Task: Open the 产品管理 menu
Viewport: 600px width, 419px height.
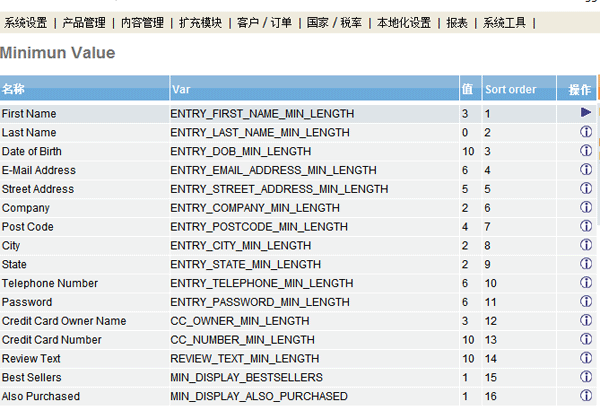Action: tap(84, 23)
